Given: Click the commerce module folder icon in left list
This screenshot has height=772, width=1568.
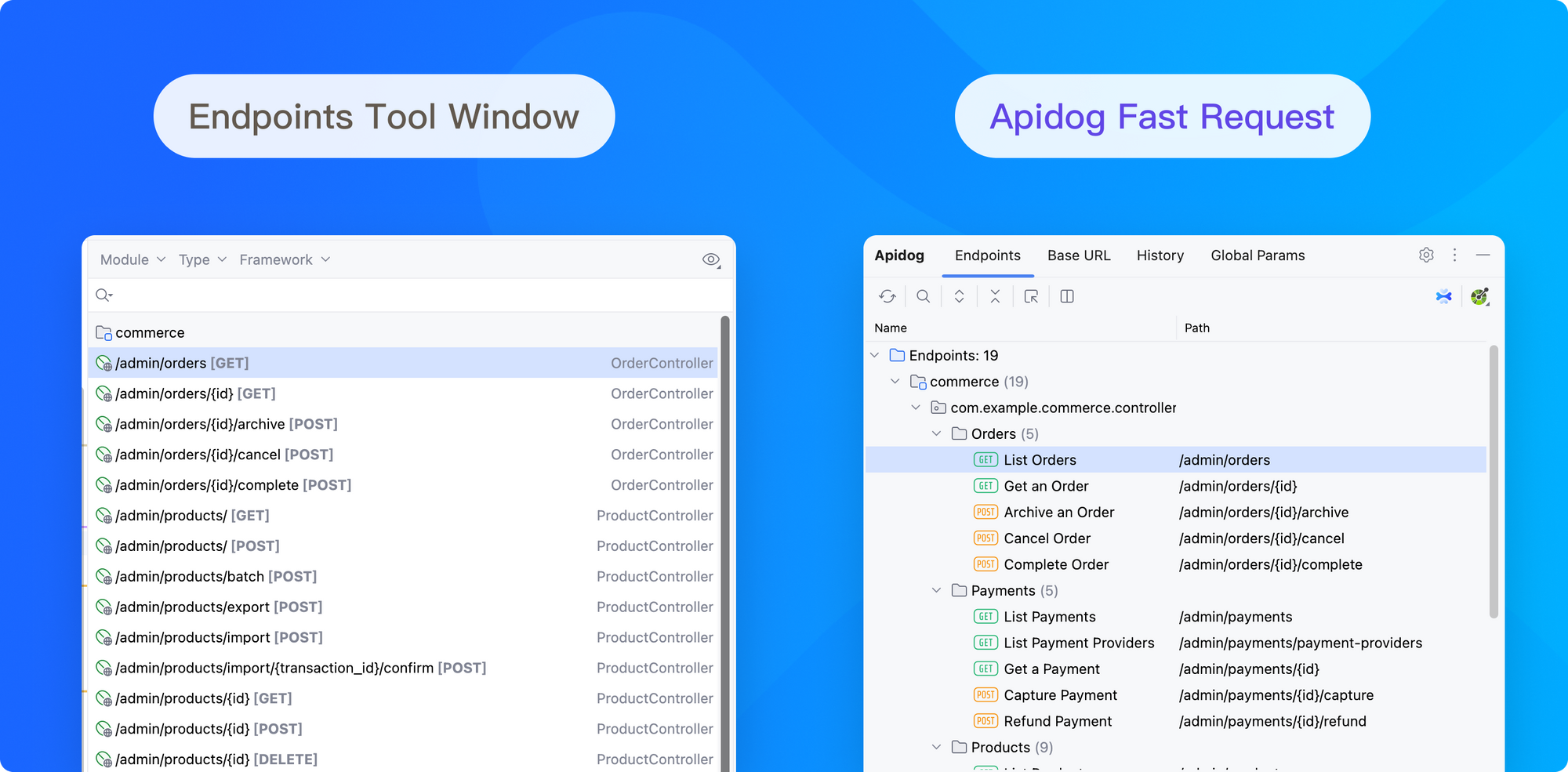Looking at the screenshot, I should click(103, 333).
